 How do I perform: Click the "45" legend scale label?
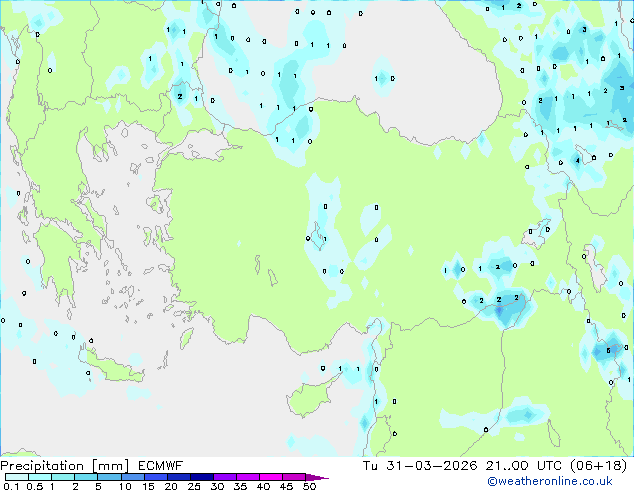pos(286,486)
